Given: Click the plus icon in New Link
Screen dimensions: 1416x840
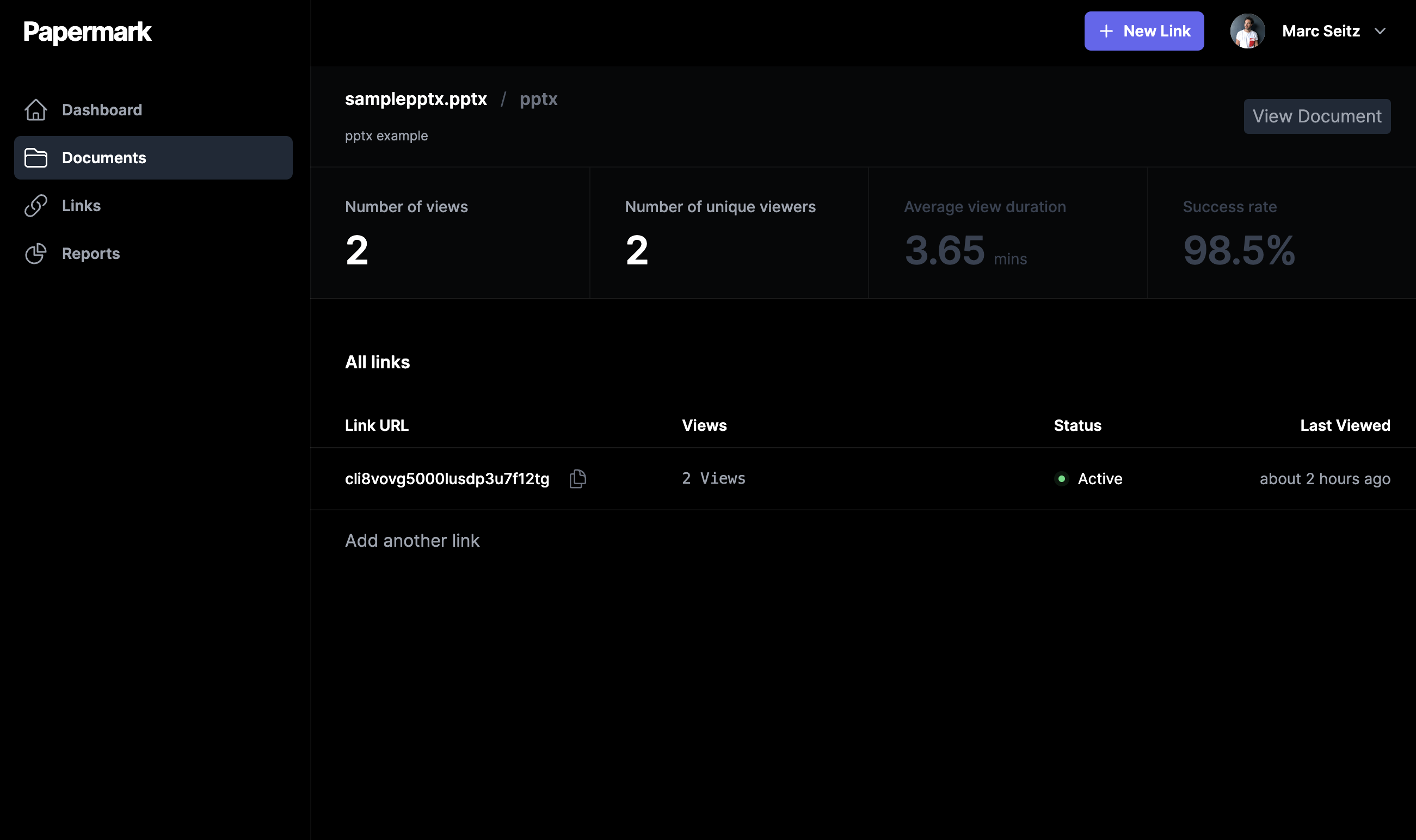Looking at the screenshot, I should pos(1106,31).
